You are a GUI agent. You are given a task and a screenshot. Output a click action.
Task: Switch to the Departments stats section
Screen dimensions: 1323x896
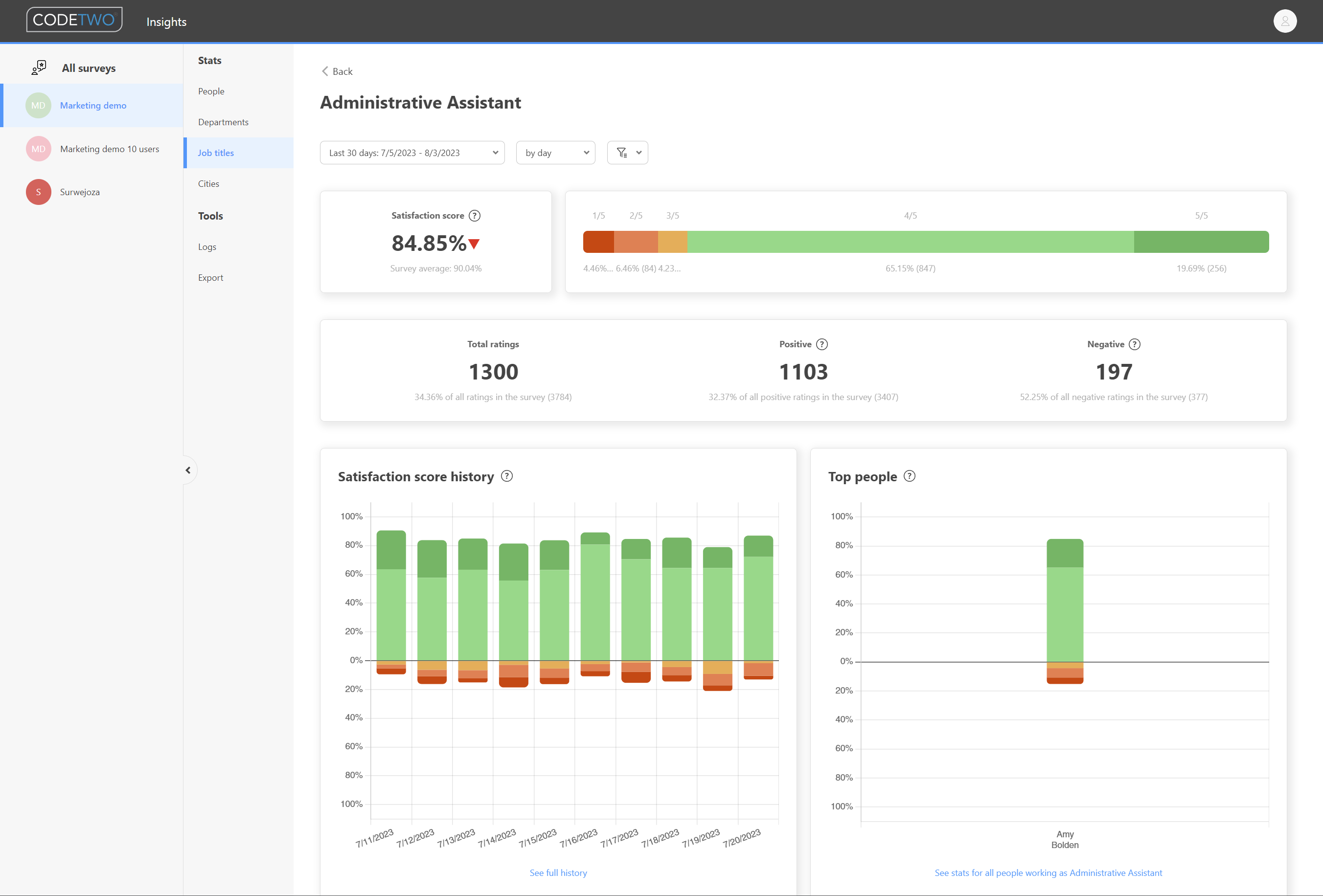pos(223,122)
